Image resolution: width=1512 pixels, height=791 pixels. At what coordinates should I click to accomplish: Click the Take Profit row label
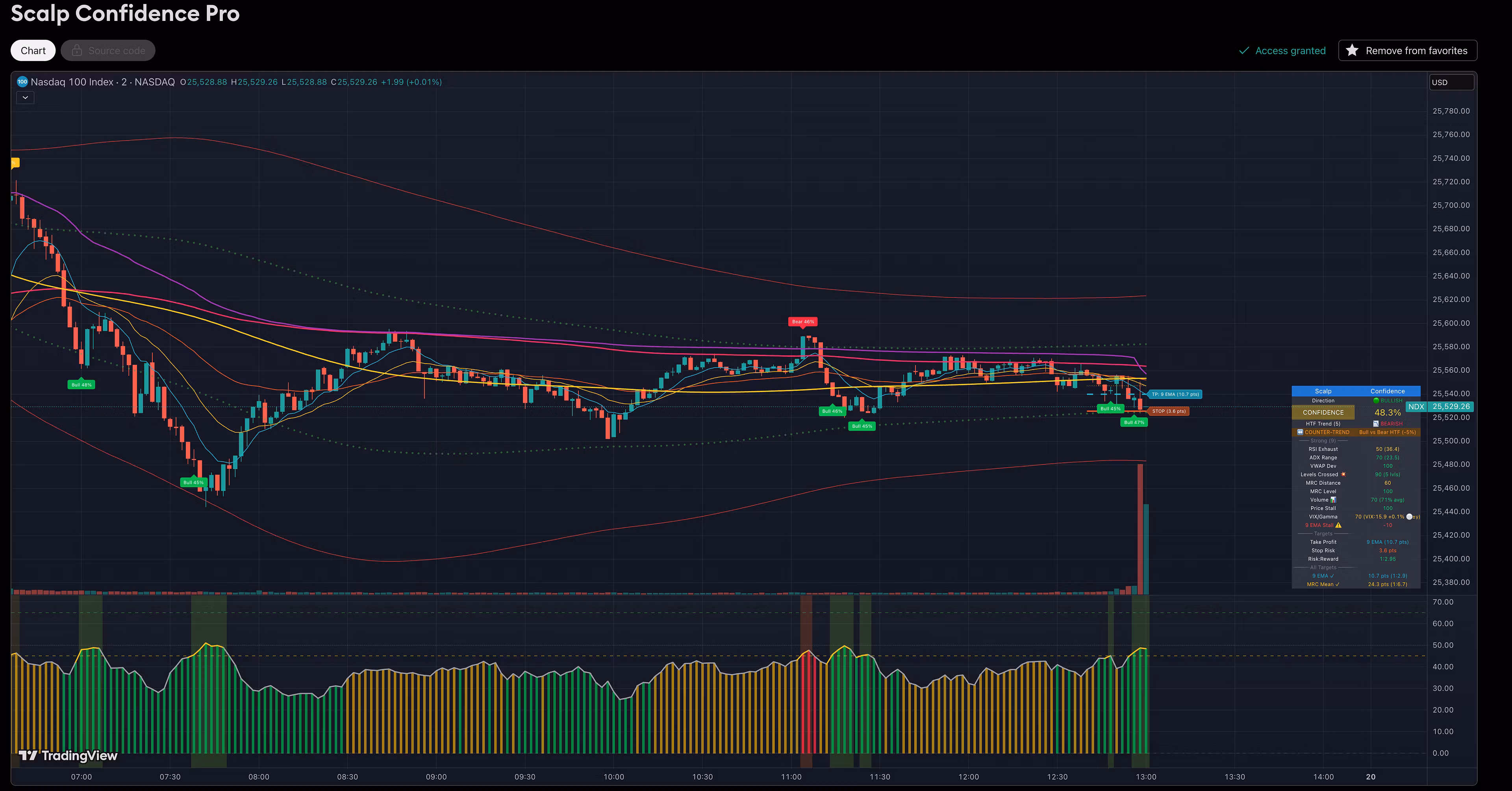[1323, 542]
